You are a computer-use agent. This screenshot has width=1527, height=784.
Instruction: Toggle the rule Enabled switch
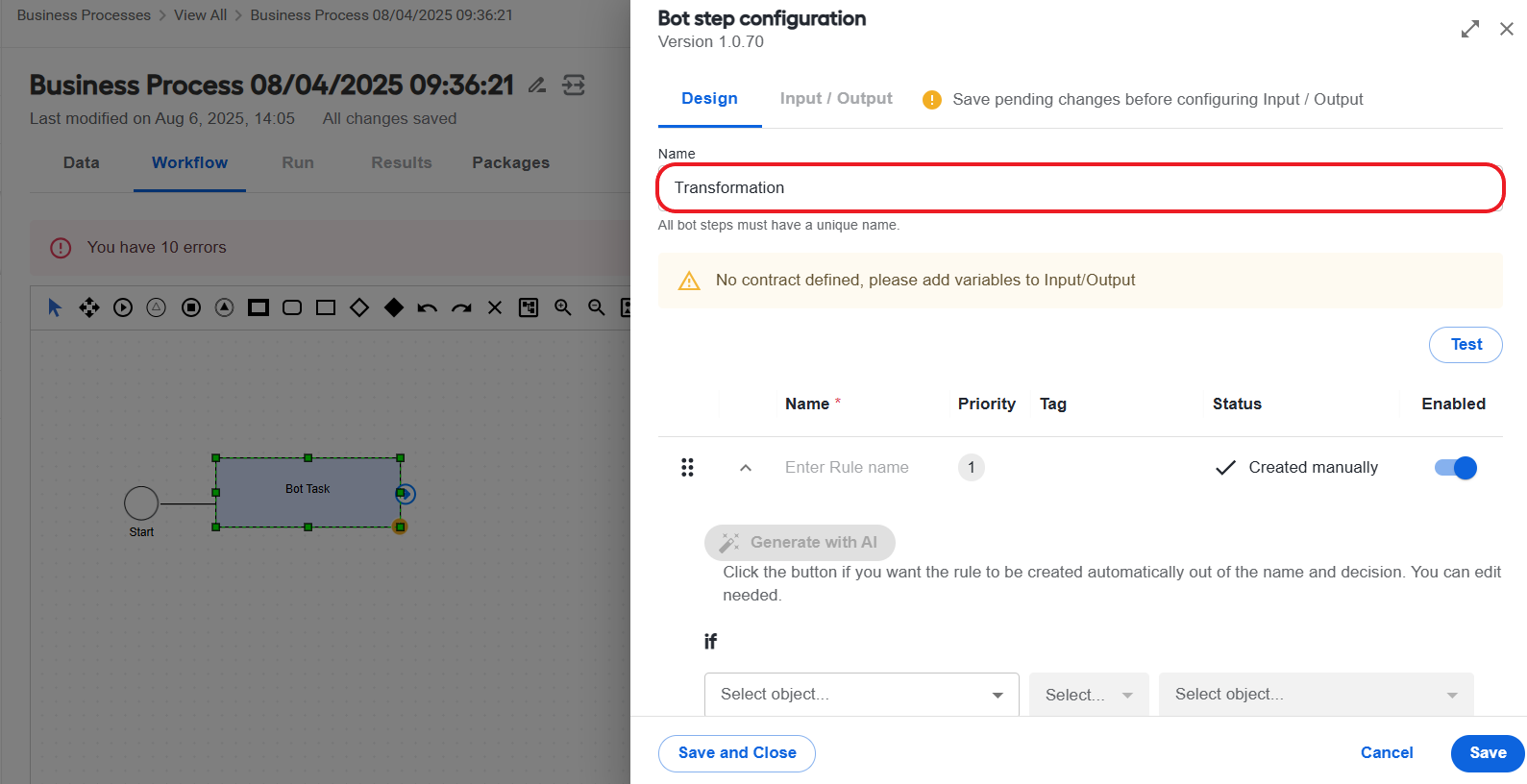pos(1455,468)
